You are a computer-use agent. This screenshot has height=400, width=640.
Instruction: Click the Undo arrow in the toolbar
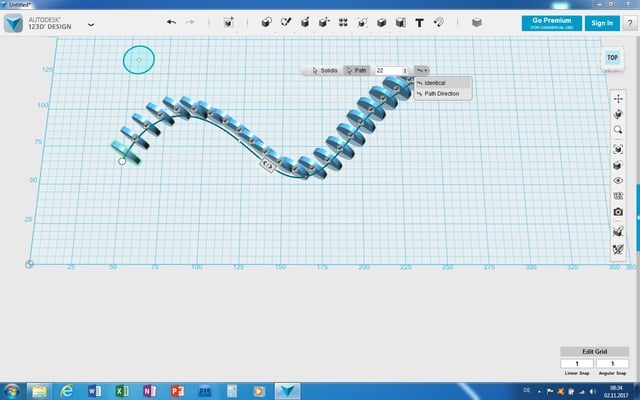click(171, 22)
